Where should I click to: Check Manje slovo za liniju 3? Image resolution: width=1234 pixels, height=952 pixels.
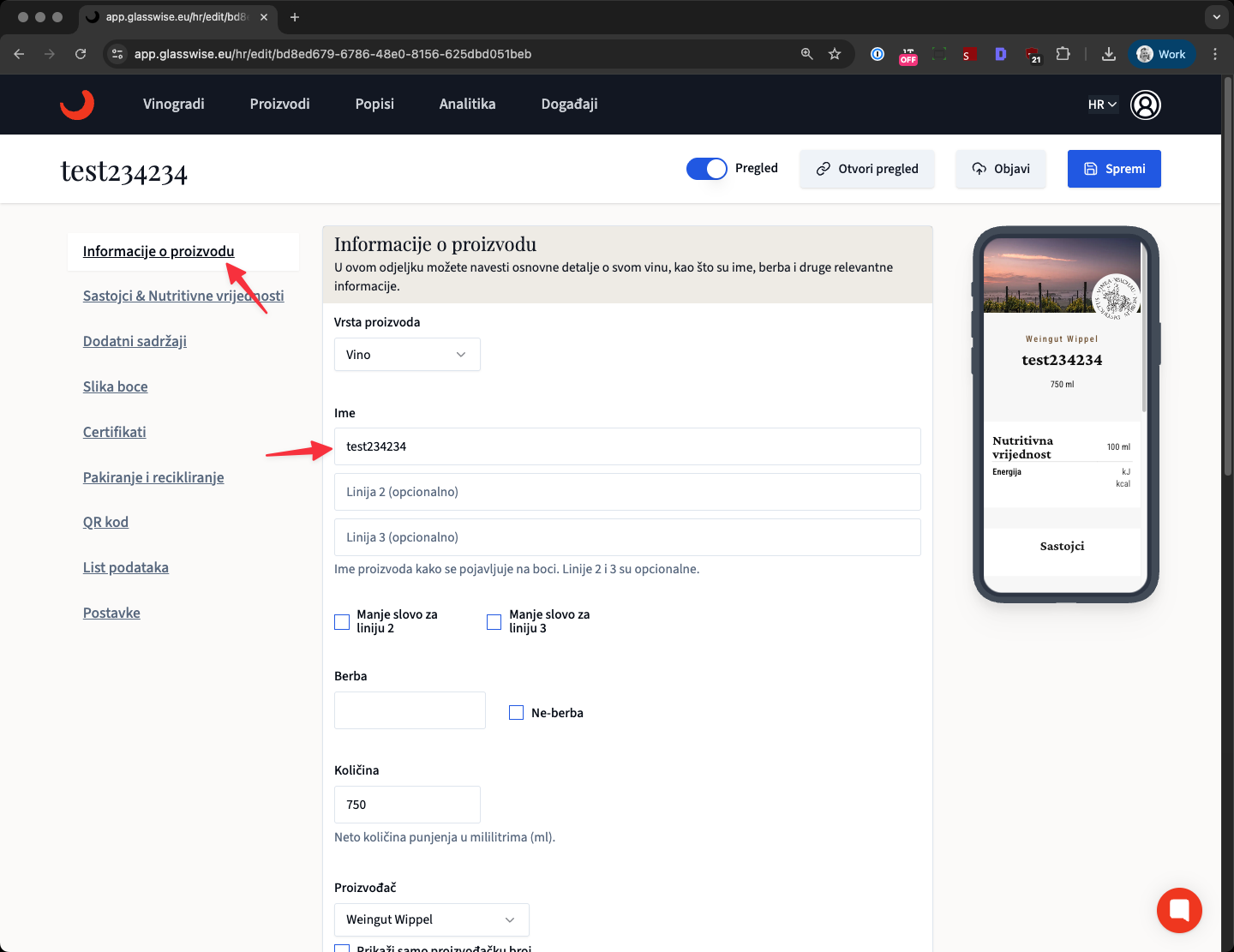pos(494,622)
